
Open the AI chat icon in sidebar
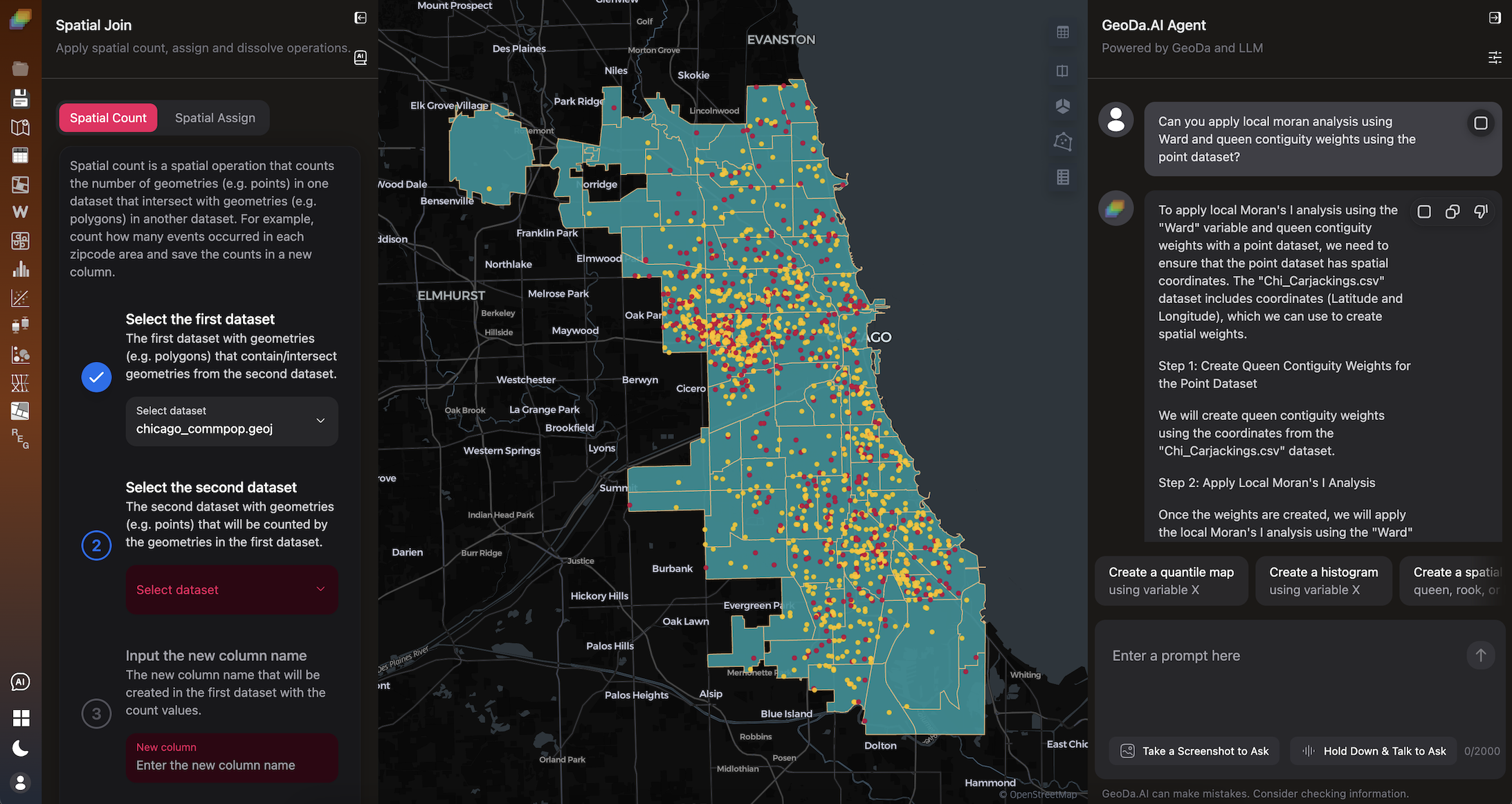20,682
